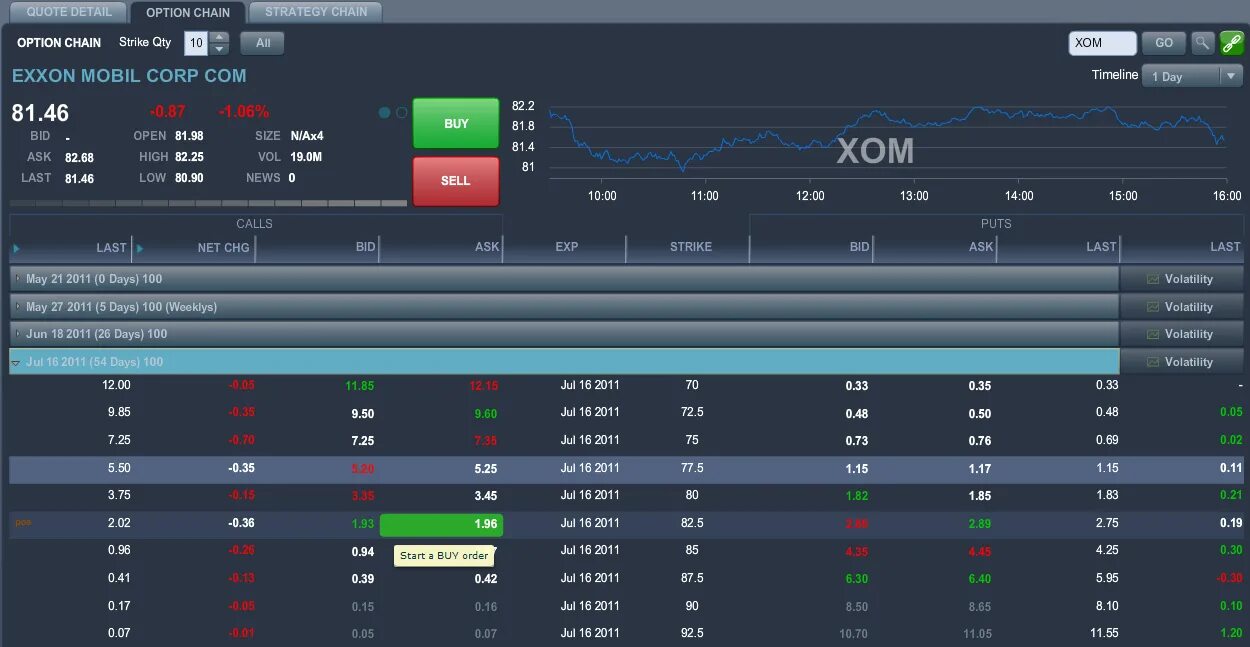
Task: Sort by calls ASK column header
Action: coord(487,247)
